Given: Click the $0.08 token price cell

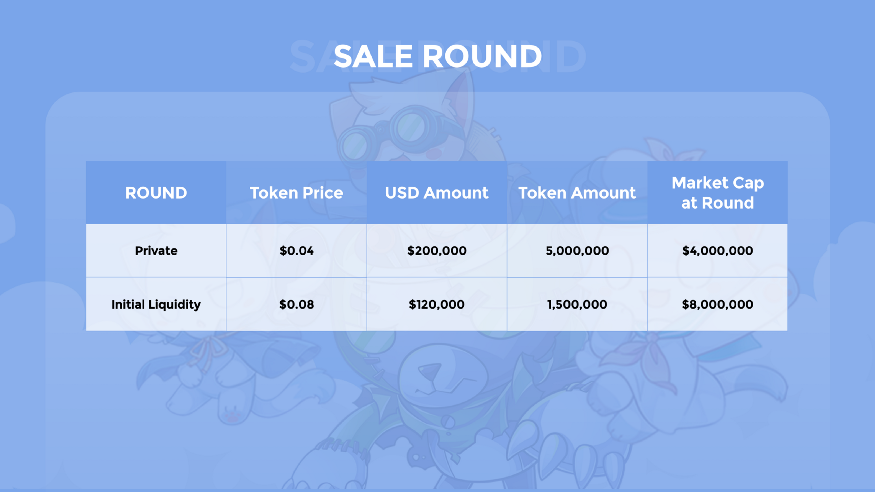Looking at the screenshot, I should pyautogui.click(x=296, y=305).
